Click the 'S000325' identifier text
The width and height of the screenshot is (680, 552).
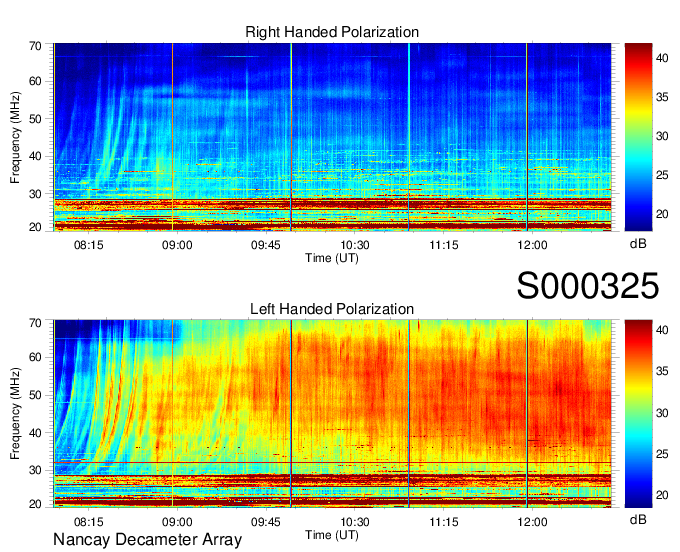tap(588, 286)
